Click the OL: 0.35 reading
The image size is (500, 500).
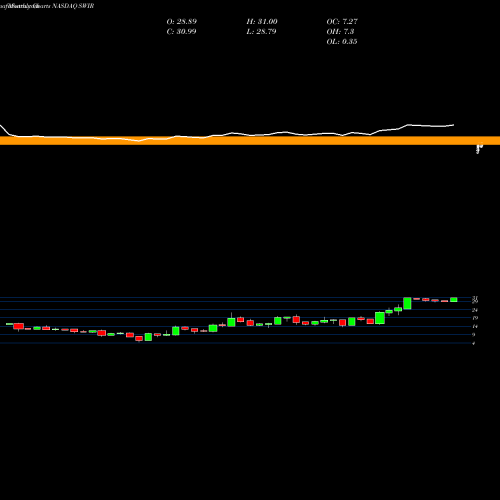point(342,42)
